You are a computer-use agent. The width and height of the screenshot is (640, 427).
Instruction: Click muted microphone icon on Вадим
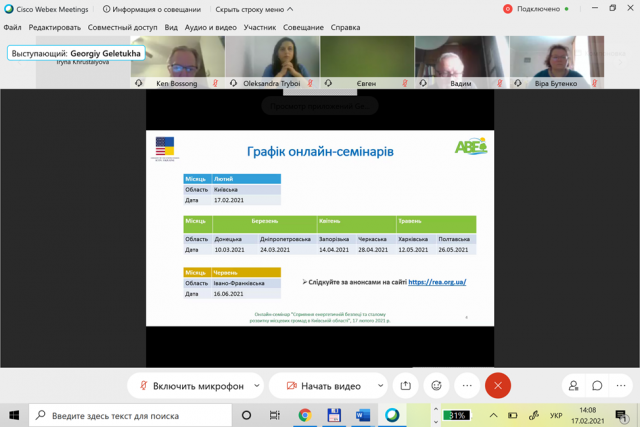(499, 83)
